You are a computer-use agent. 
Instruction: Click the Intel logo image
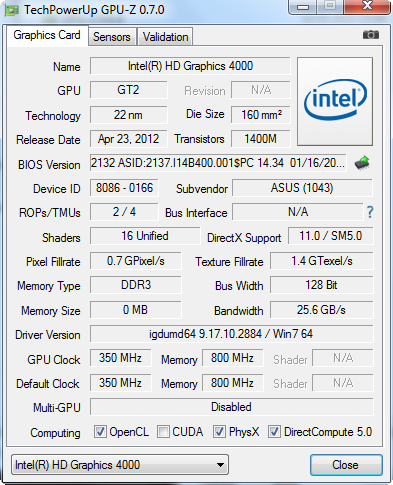(335, 101)
